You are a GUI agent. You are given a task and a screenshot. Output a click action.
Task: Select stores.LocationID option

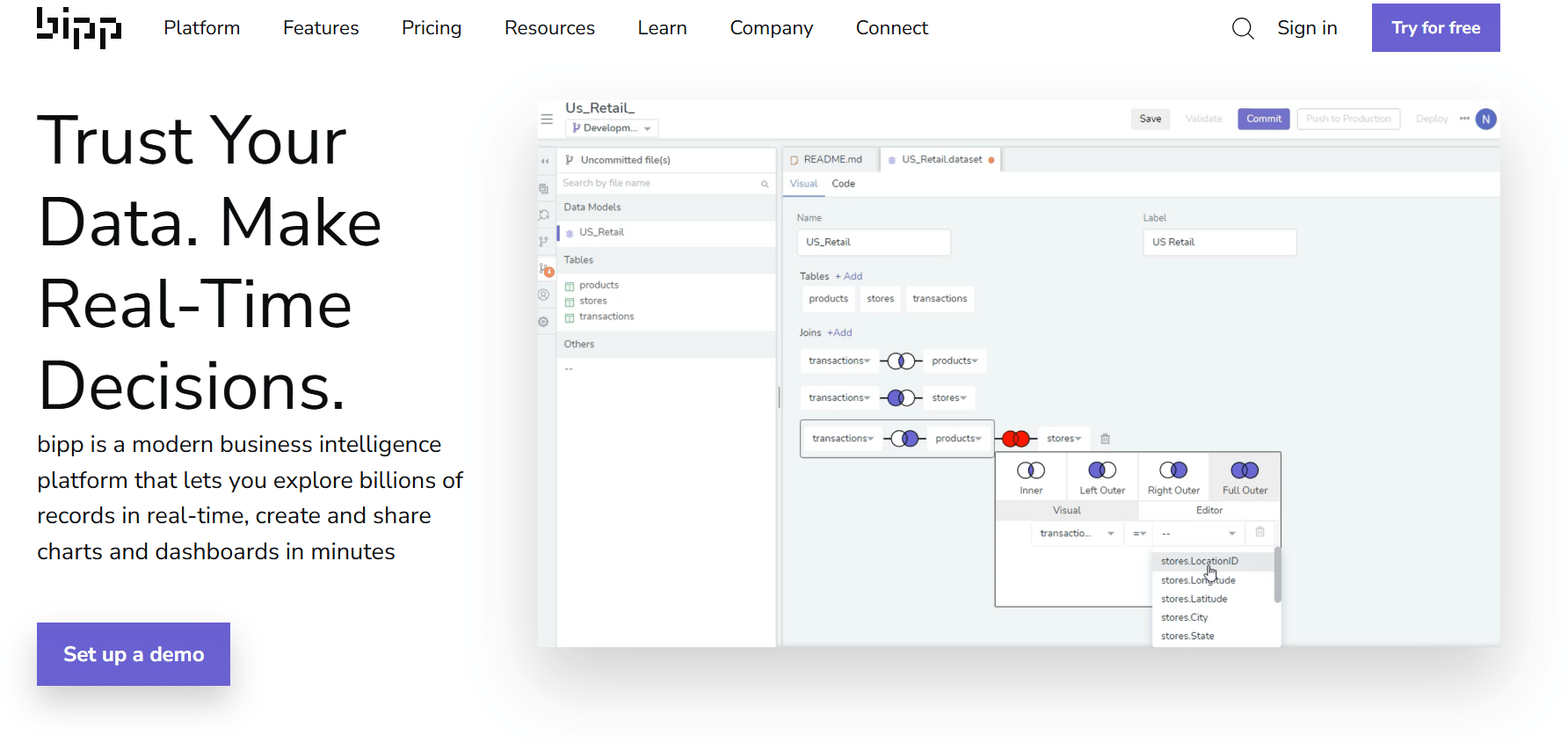point(1213,561)
